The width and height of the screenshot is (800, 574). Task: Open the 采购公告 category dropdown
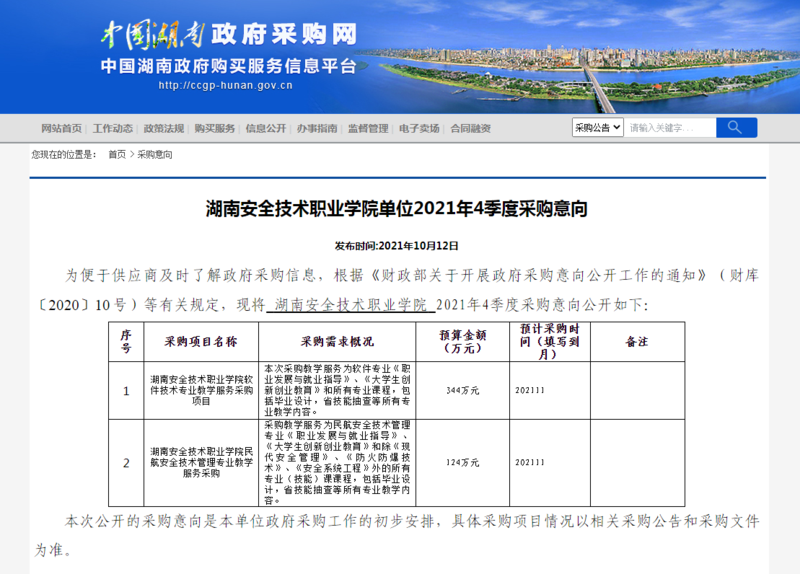point(597,128)
